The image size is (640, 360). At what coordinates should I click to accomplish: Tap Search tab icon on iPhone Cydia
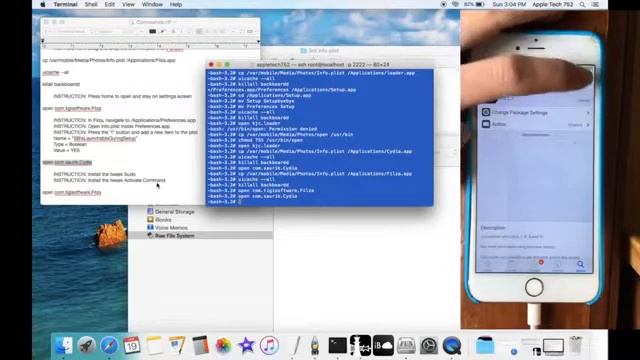[x=580, y=266]
